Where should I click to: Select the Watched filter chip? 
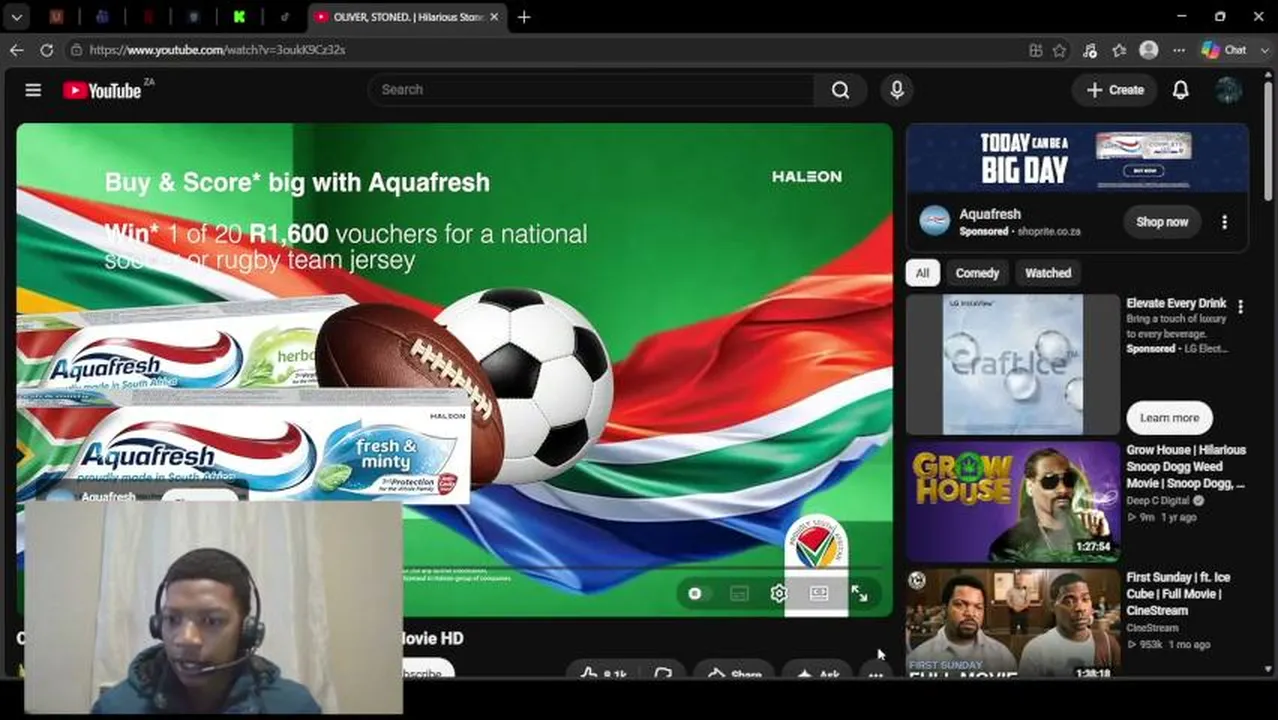1048,273
